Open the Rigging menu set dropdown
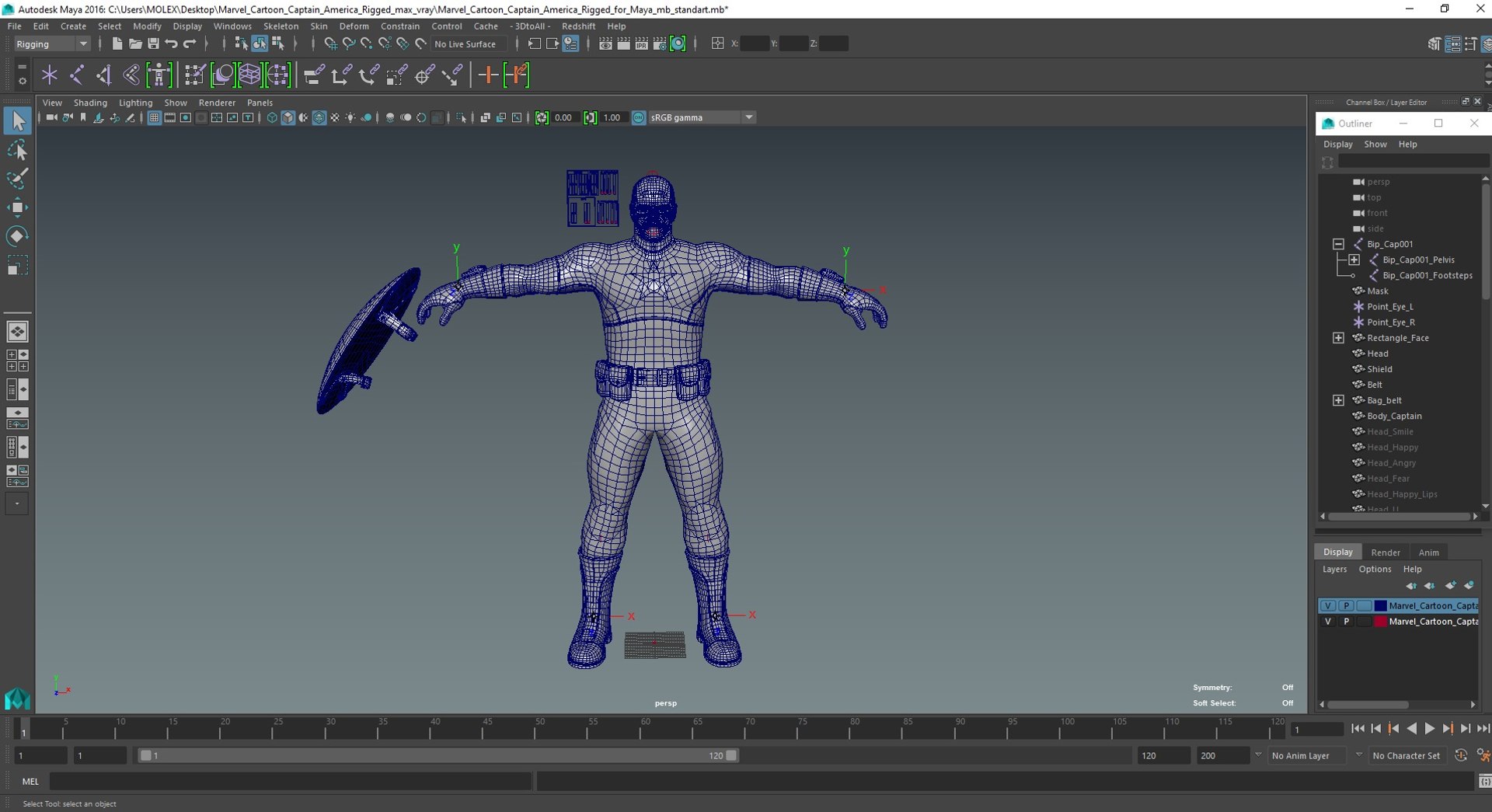This screenshot has height=812, width=1492. point(51,44)
